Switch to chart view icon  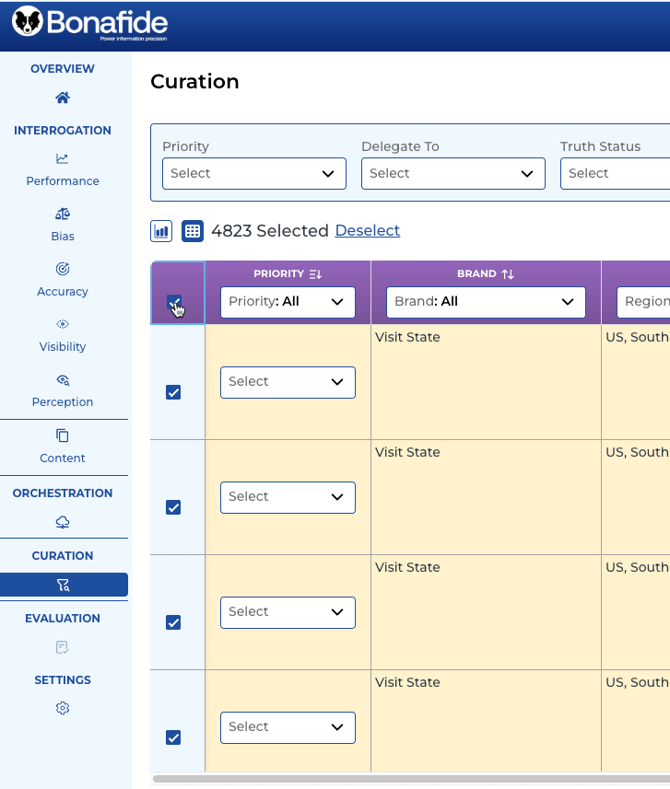click(161, 231)
